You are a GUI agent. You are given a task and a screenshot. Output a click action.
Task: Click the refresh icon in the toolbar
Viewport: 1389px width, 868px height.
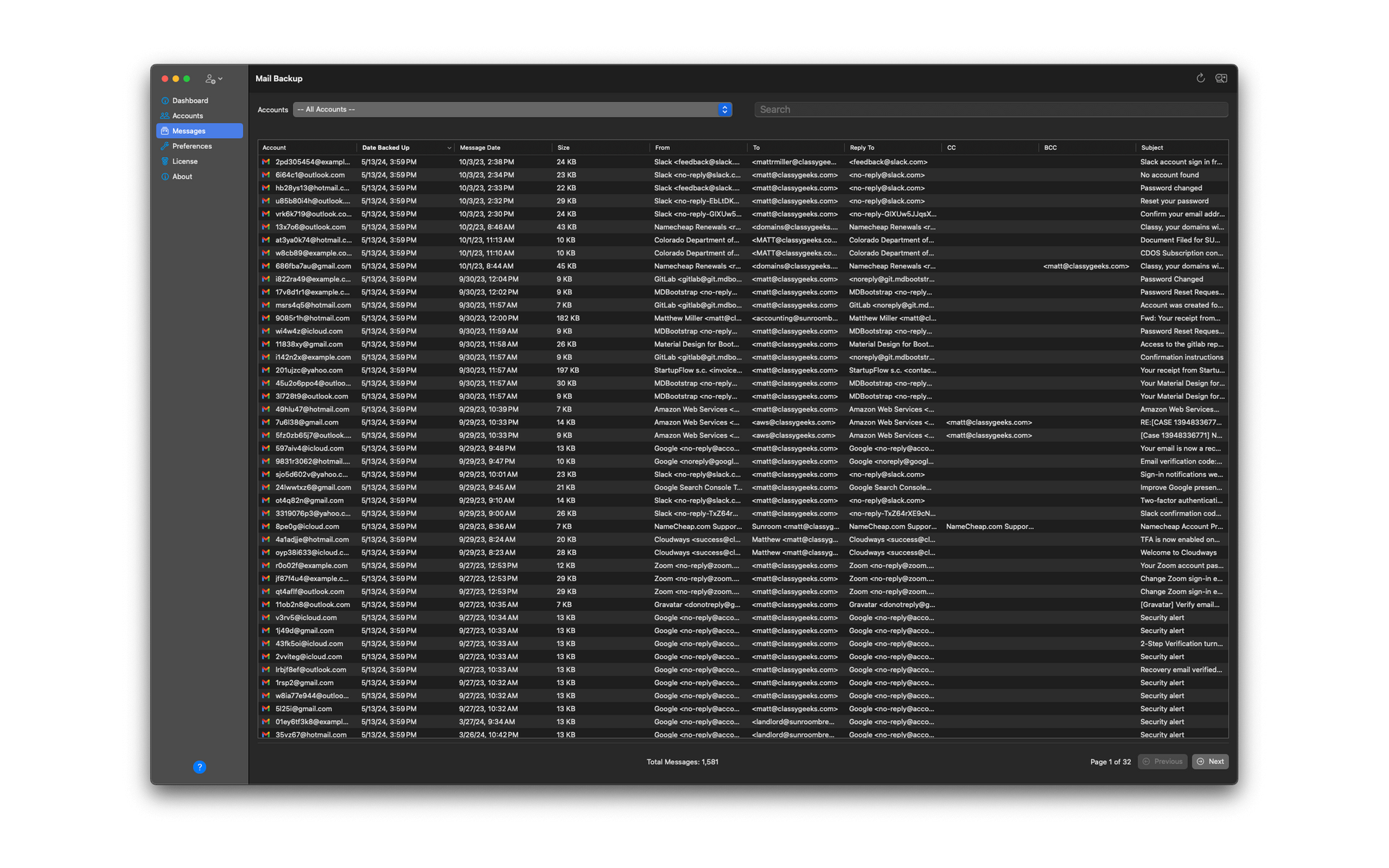click(x=1200, y=79)
